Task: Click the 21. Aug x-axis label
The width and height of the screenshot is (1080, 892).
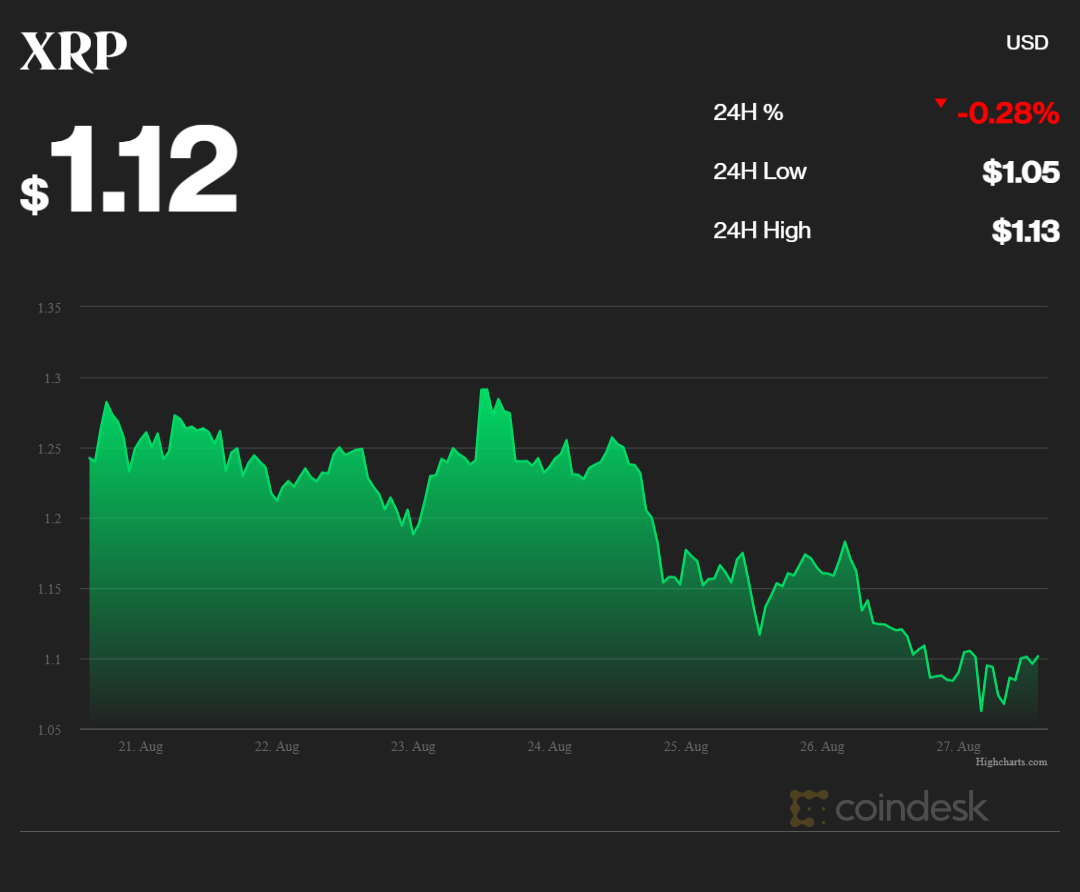Action: [140, 747]
